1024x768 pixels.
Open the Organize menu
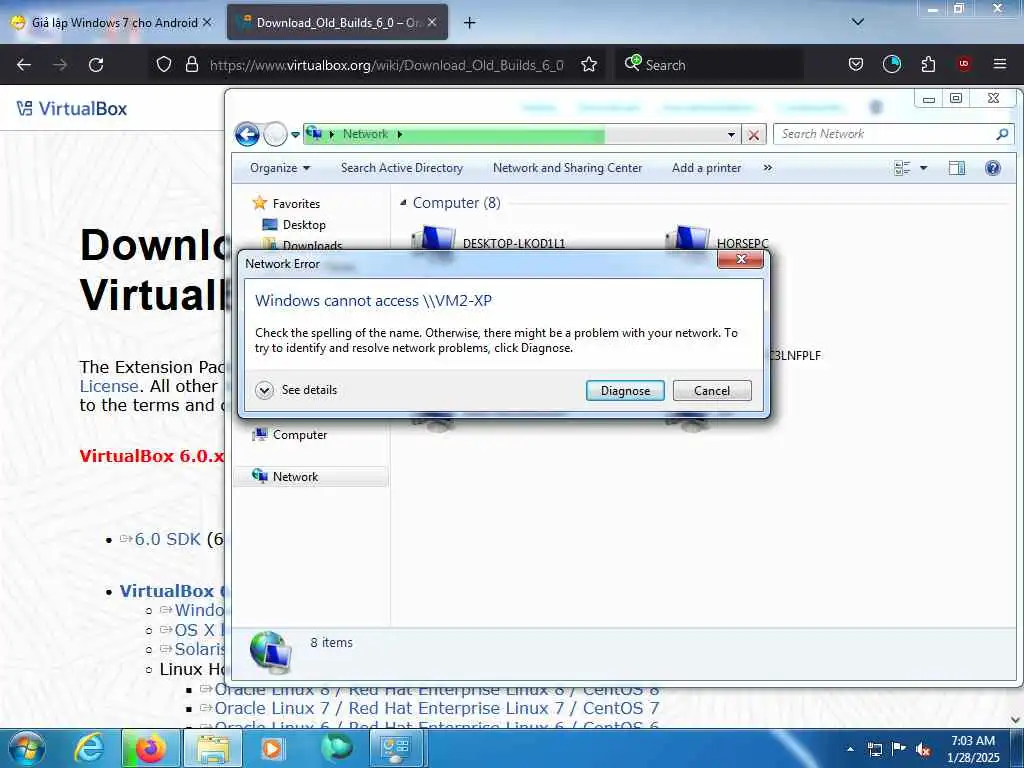(x=280, y=168)
